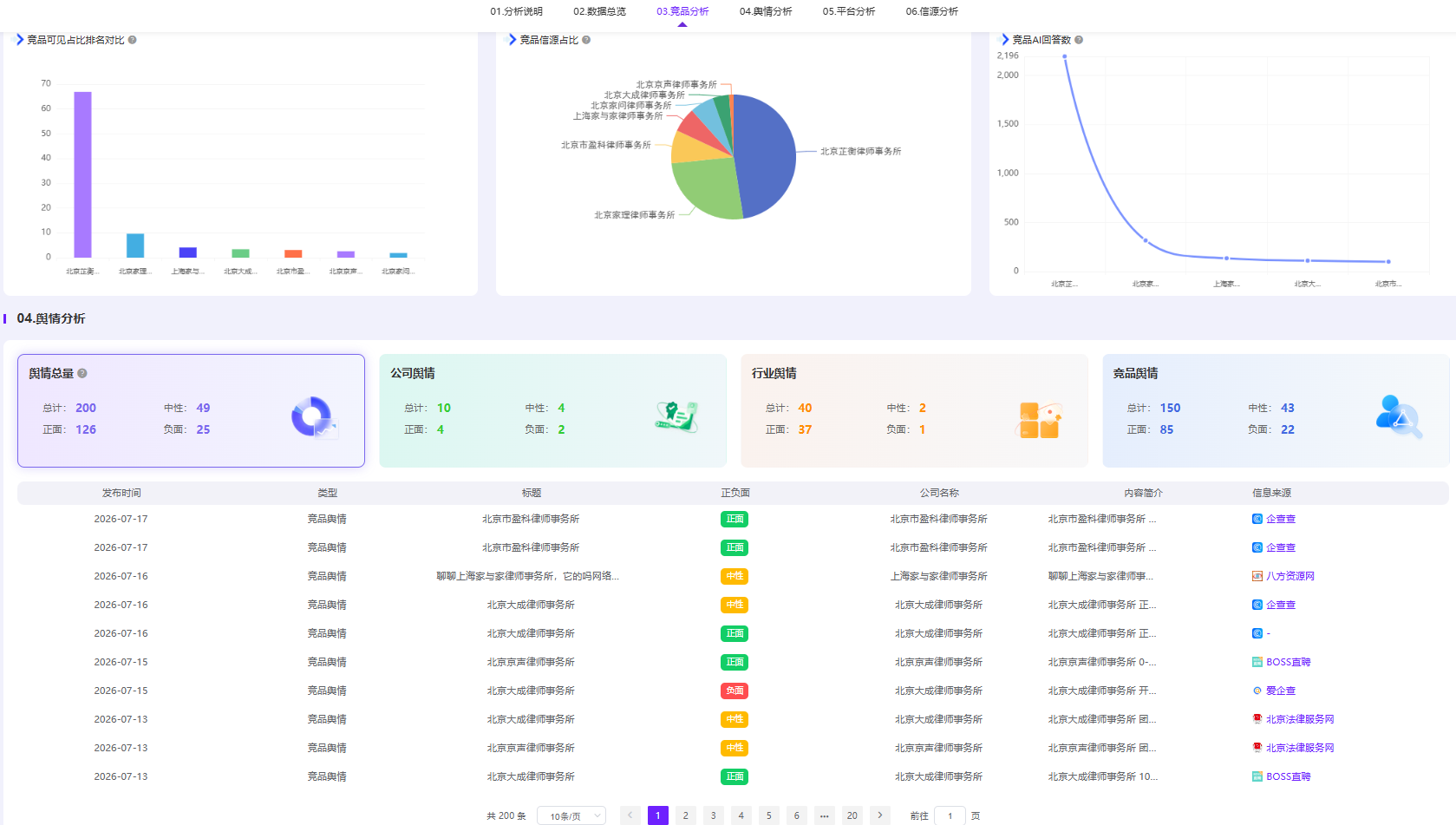Click the 竞品舆情 person search icon
Viewport: 1456px width, 825px height.
tap(1399, 416)
